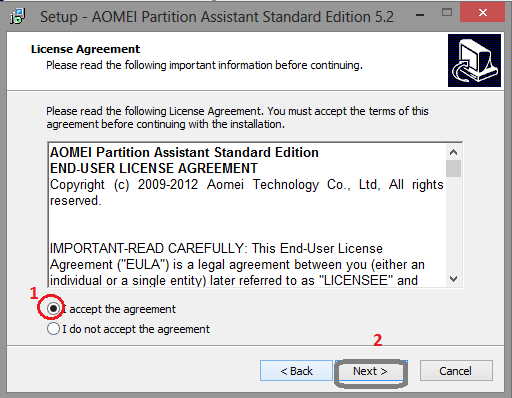The width and height of the screenshot is (512, 398).
Task: Click "AOMEI Partition Assistant Standard Edition" license title
Action: 184,152
